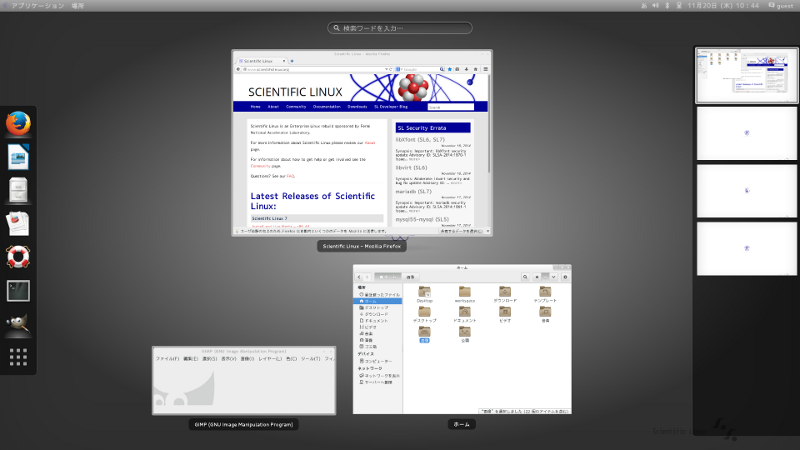Click Files window forward arrow button

tap(367, 277)
